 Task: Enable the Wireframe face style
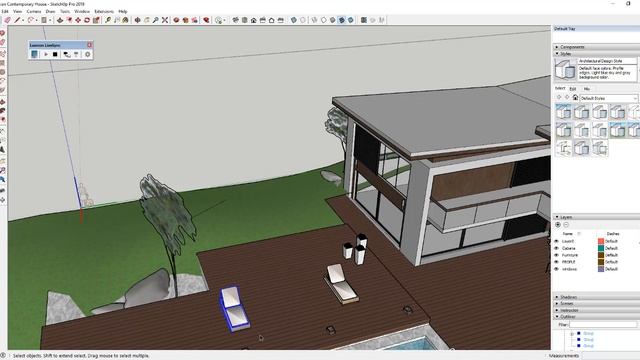(314, 20)
